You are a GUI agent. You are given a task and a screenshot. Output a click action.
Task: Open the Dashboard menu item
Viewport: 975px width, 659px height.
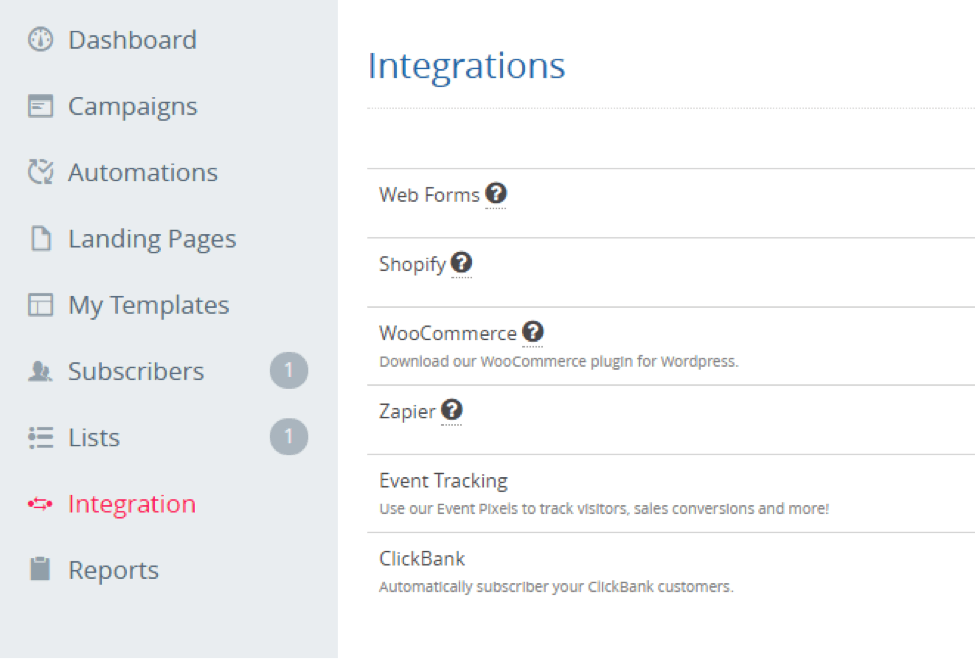pyautogui.click(x=132, y=40)
